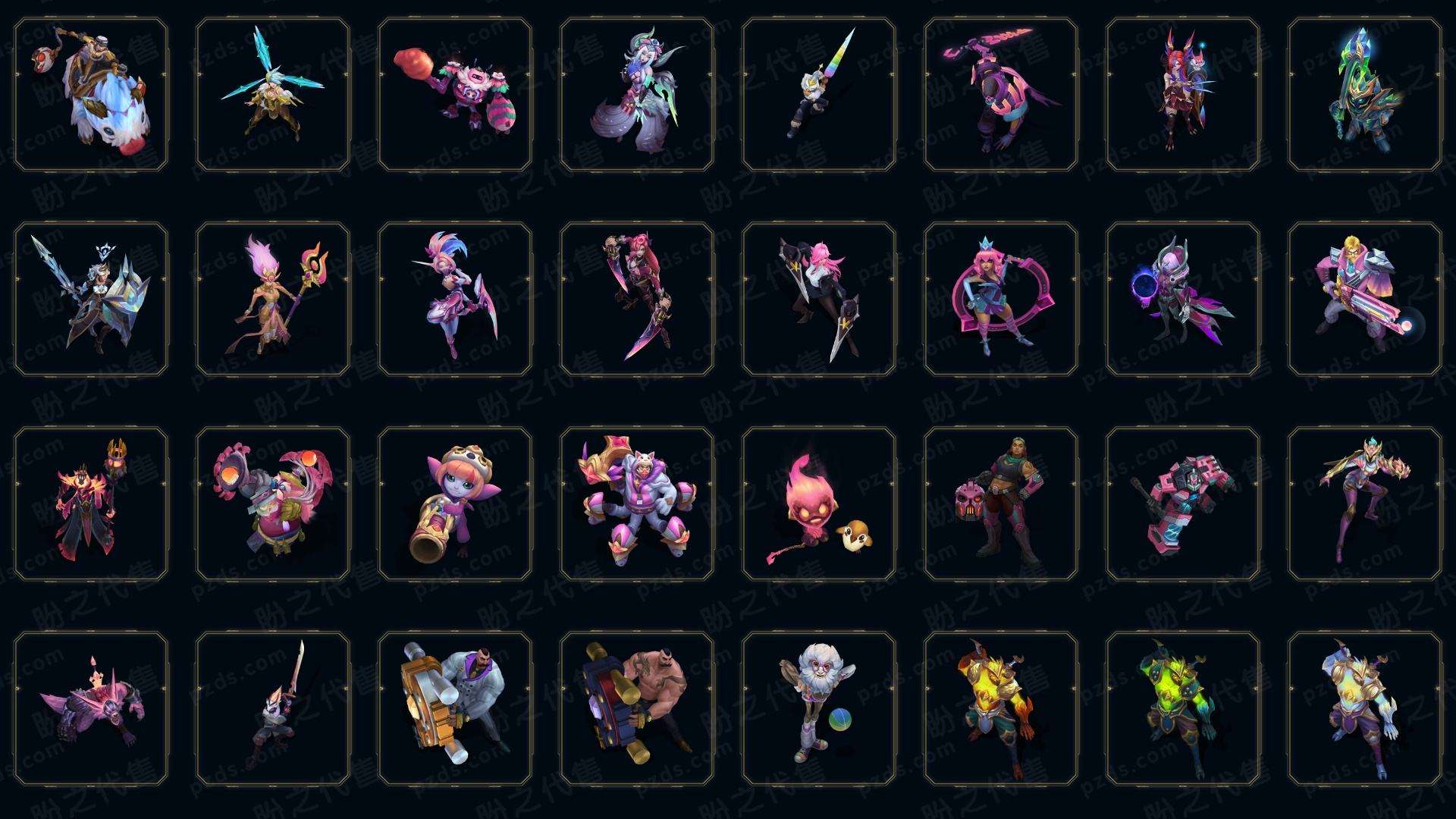Choose the rainbow lance wielding skin tile
Screen dimensions: 1456x819
[819, 95]
